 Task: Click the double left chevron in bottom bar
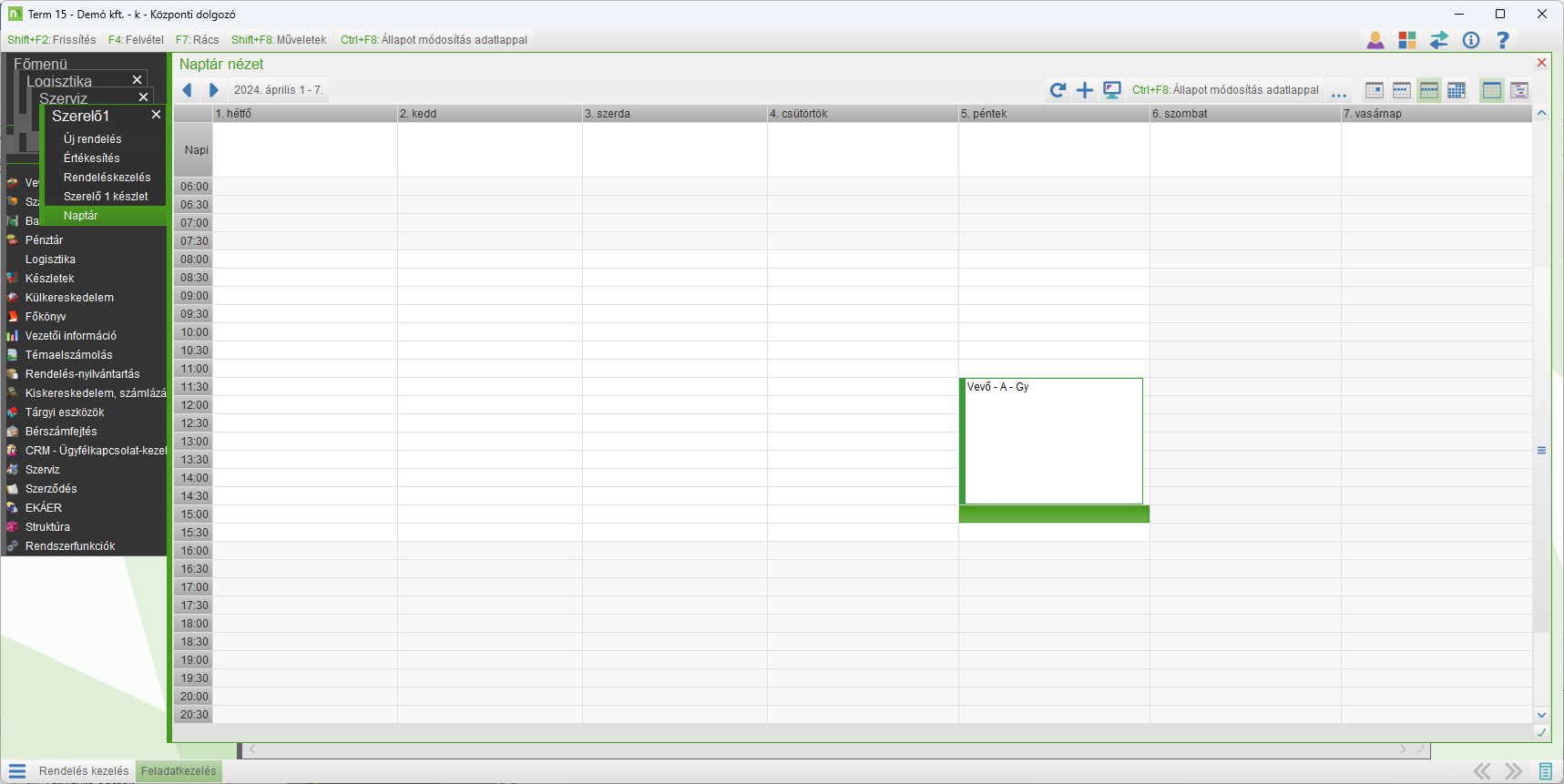point(1483,771)
